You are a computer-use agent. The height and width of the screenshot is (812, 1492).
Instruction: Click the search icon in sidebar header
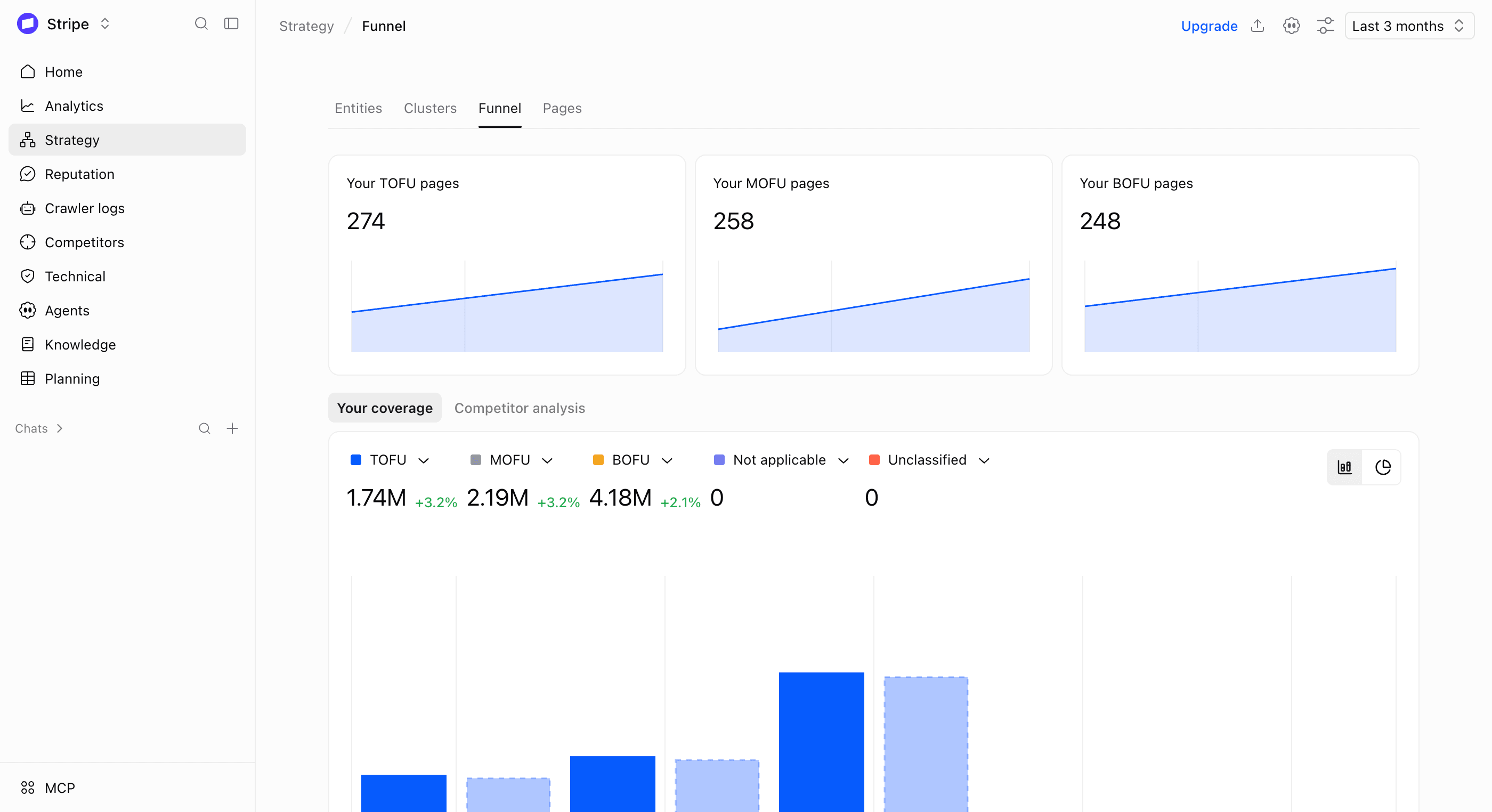(x=201, y=24)
